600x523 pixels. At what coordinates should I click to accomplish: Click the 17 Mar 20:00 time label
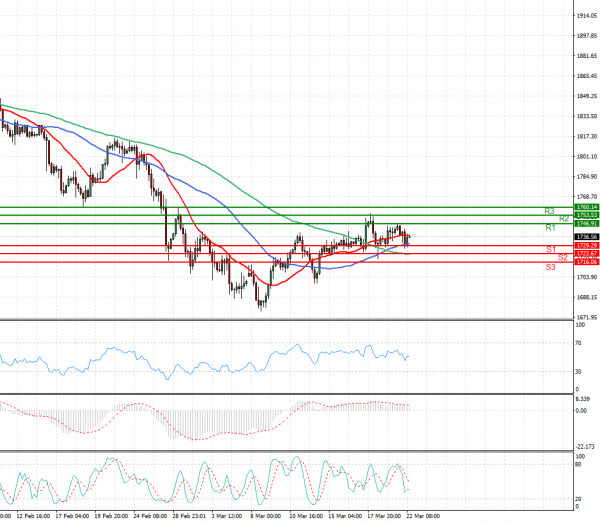[x=384, y=516]
